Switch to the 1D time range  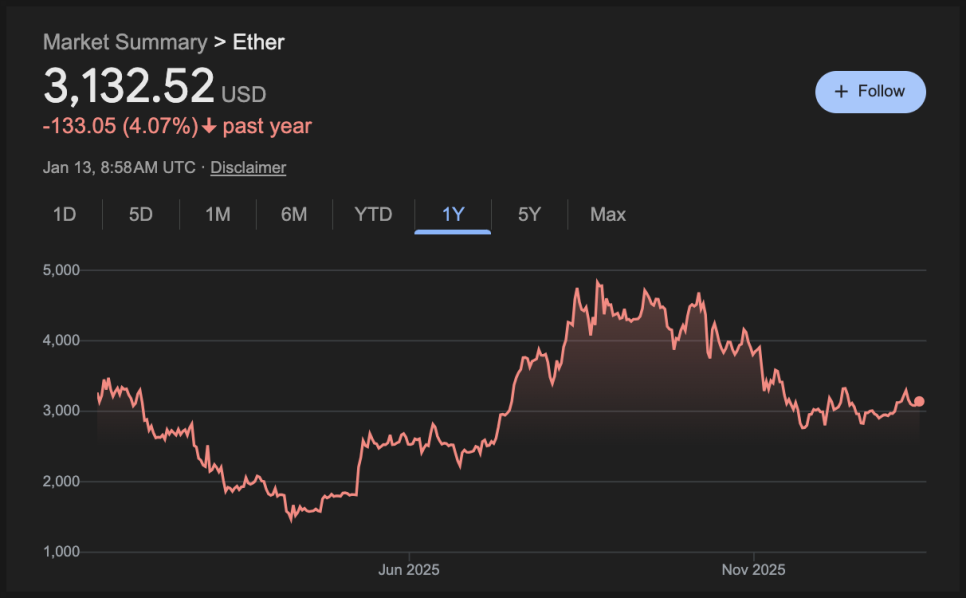[x=64, y=214]
